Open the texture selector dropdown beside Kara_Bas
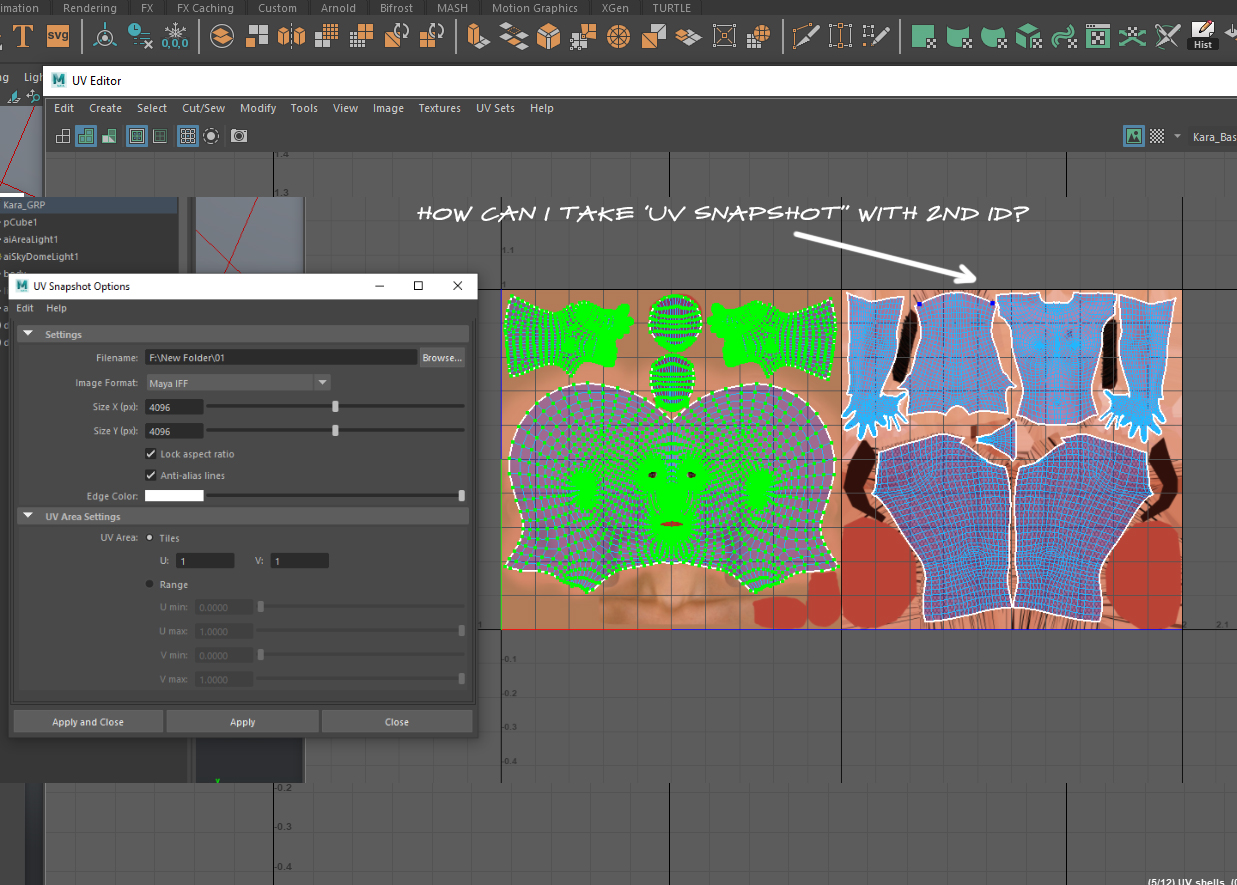 (x=1175, y=136)
